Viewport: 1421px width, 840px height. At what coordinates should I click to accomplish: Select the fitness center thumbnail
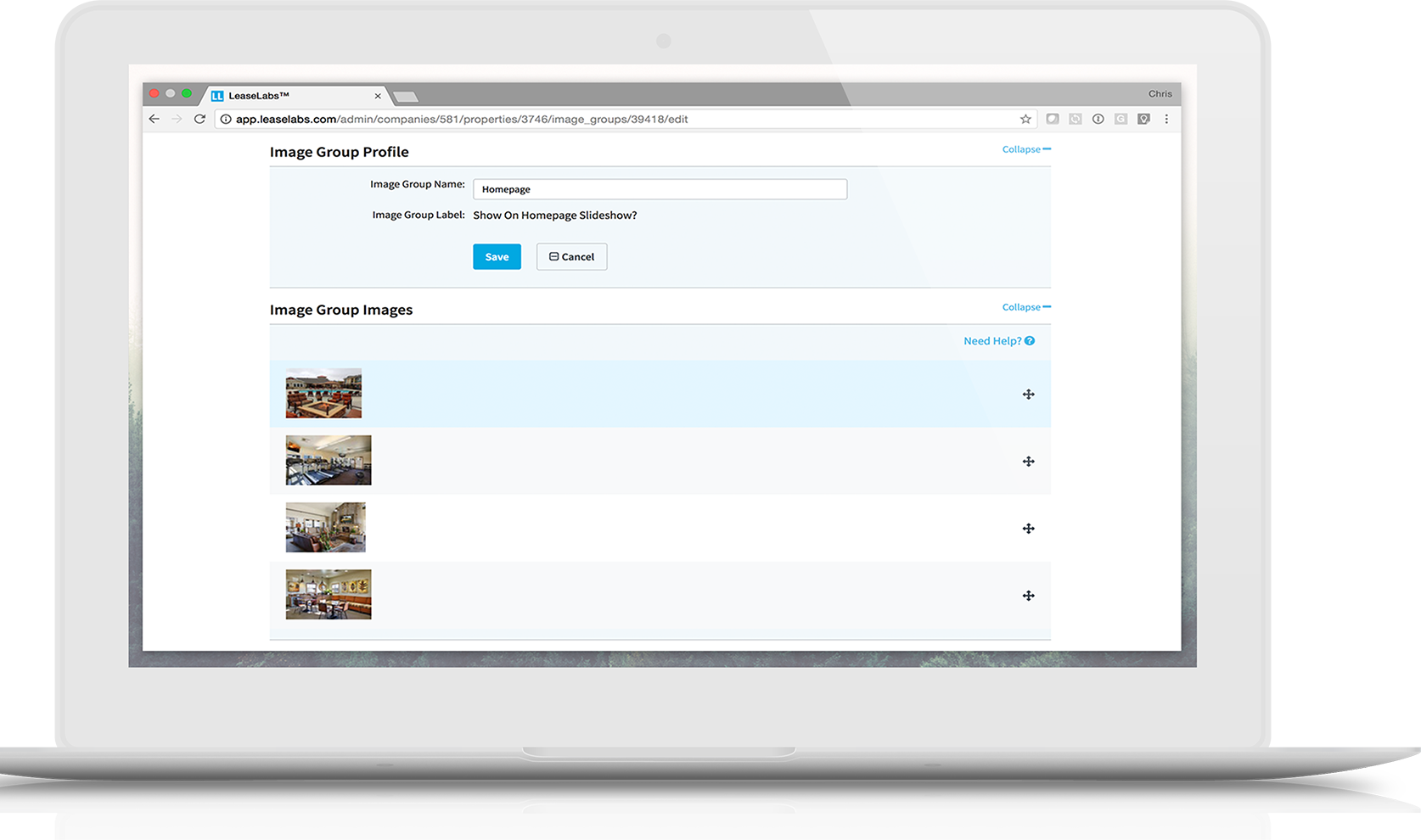click(329, 460)
